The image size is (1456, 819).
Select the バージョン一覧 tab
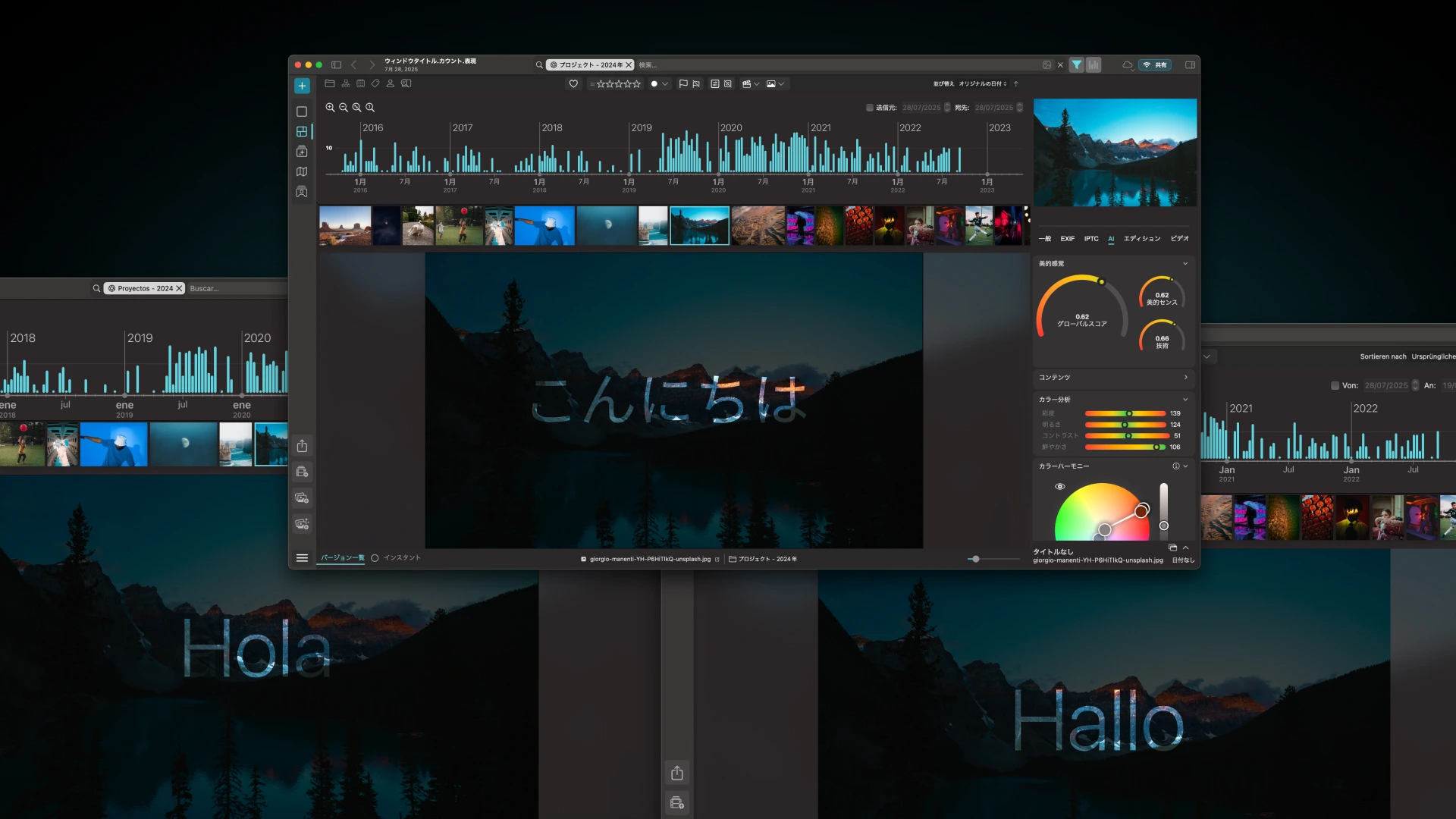point(342,558)
